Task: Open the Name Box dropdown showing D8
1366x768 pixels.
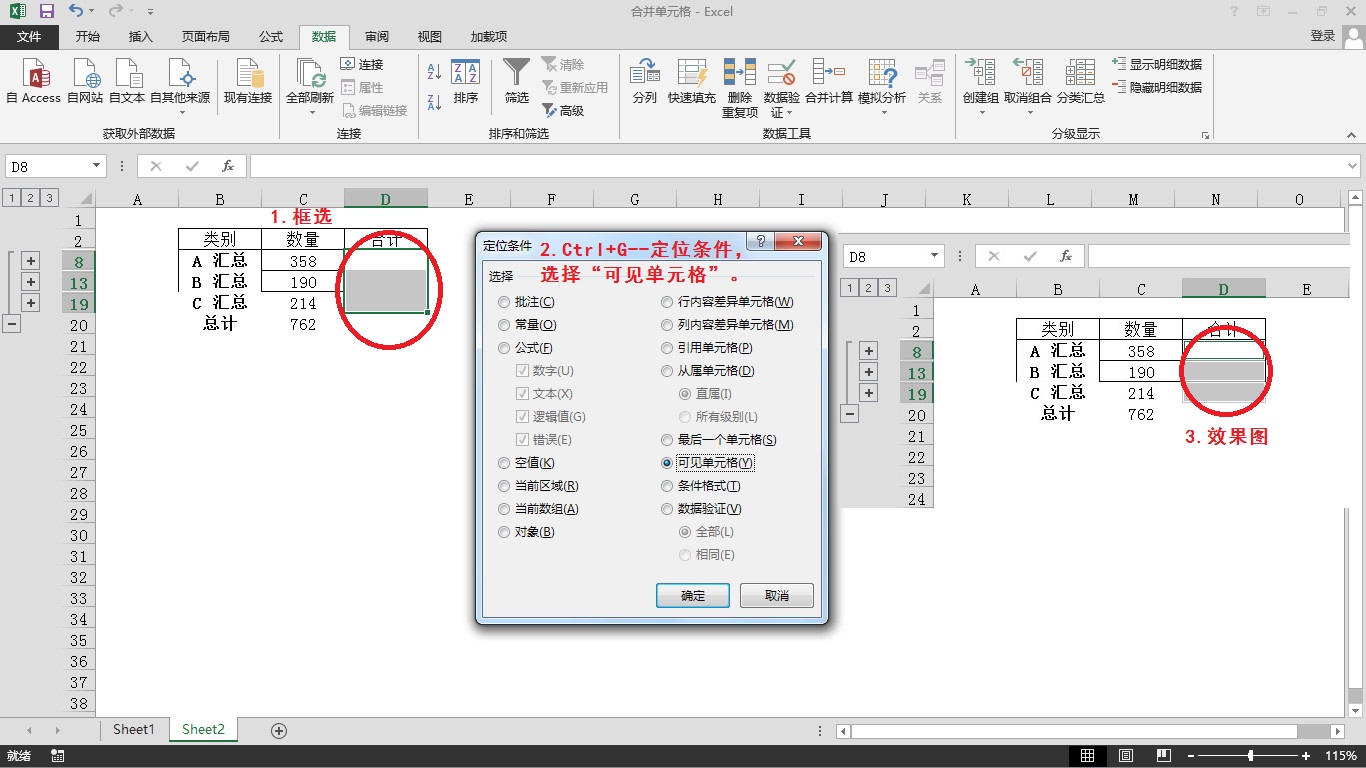Action: point(97,166)
